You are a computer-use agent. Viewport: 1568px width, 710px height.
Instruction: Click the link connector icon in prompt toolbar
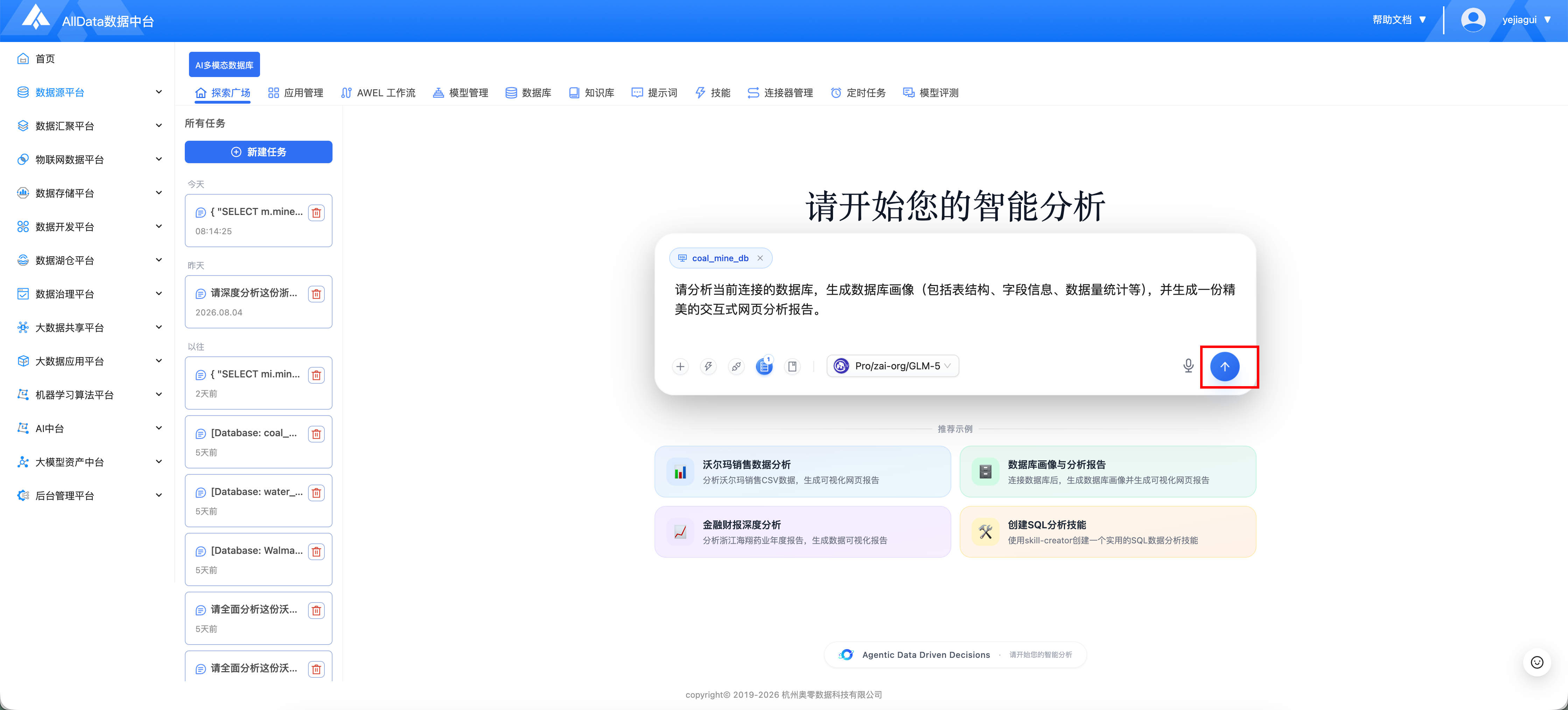[x=736, y=367]
